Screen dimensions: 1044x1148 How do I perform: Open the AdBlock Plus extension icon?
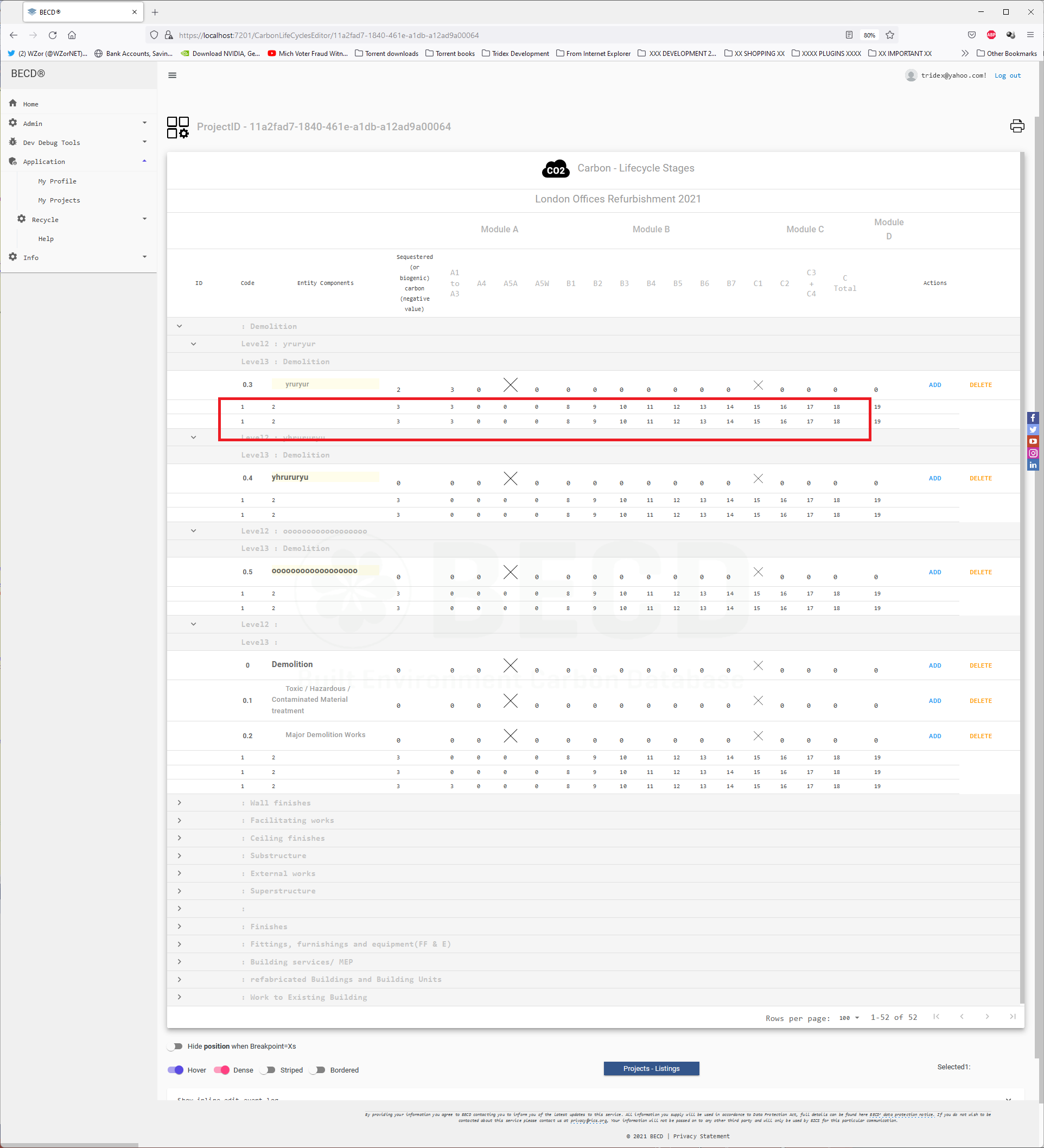[991, 35]
